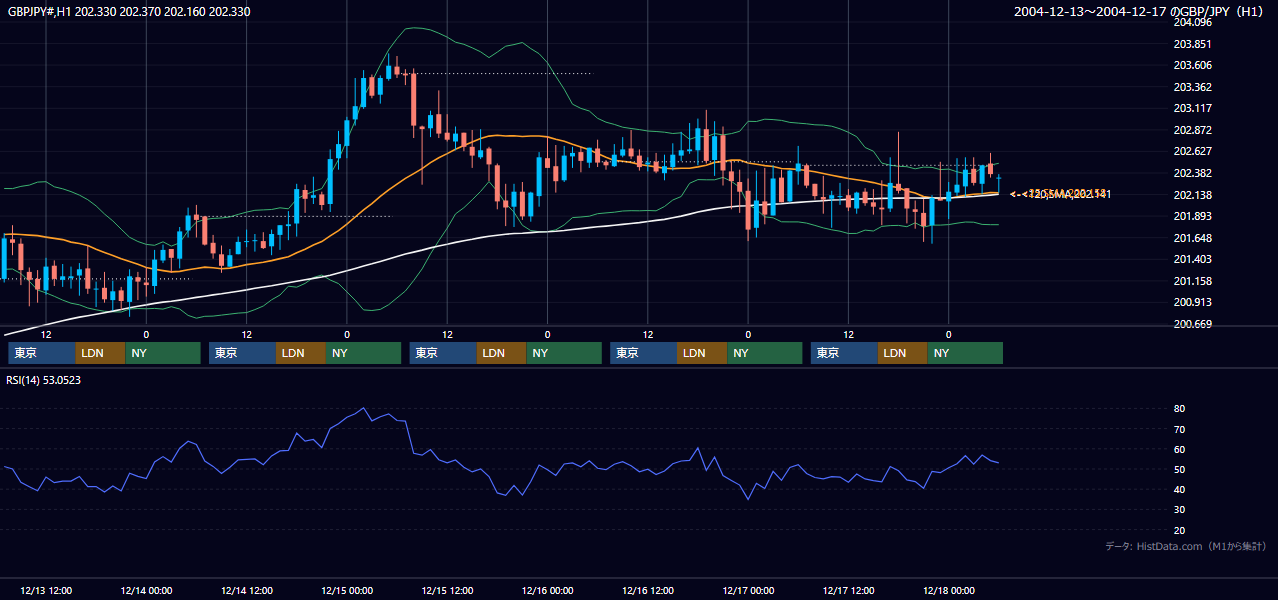Click price axis label 203.606
The image size is (1278, 600).
point(1192,65)
